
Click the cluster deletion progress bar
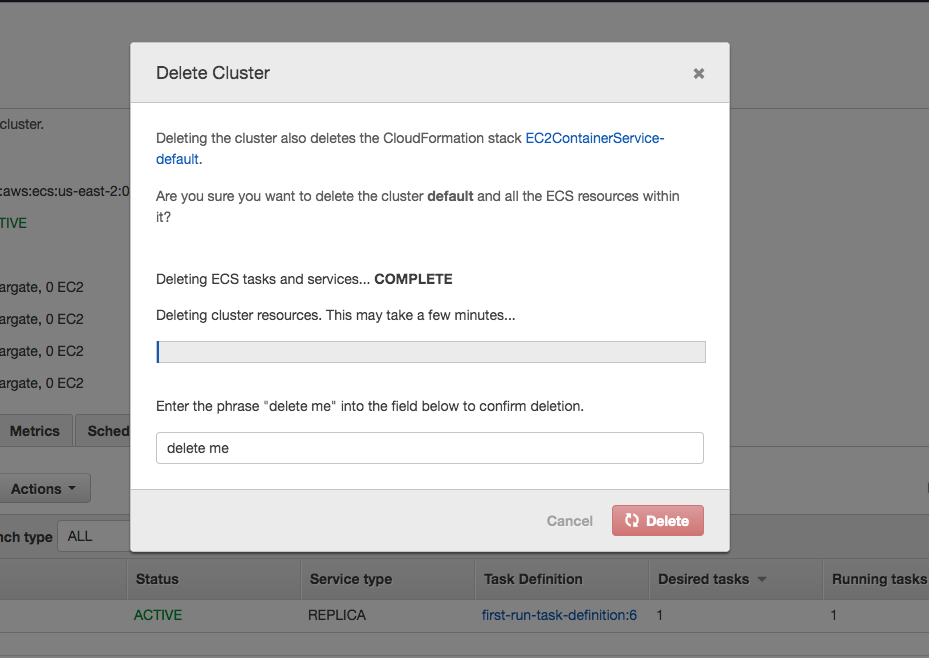coord(431,352)
